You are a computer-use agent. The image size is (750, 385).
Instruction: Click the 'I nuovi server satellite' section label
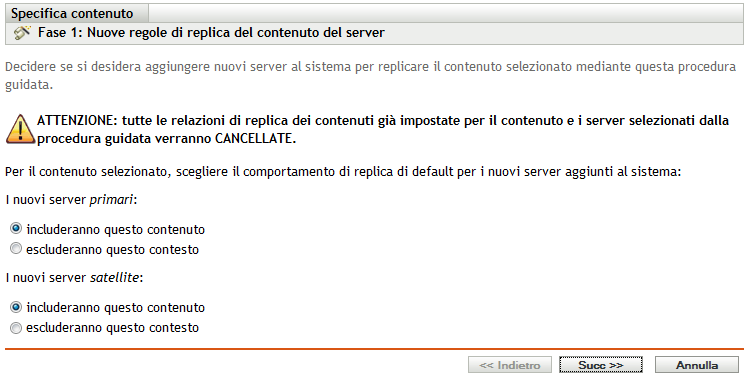click(74, 277)
